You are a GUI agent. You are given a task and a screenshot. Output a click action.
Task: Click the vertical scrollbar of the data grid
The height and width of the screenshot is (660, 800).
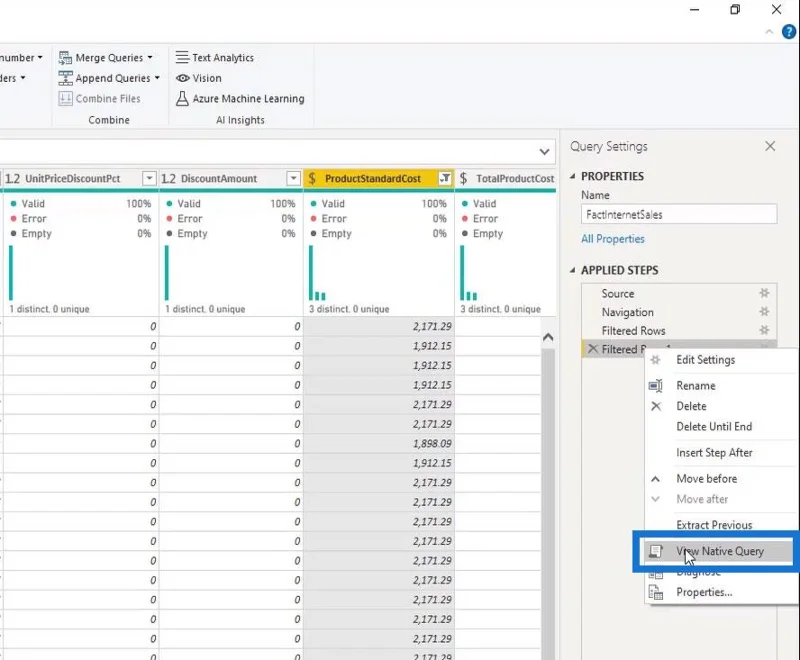click(x=548, y=502)
